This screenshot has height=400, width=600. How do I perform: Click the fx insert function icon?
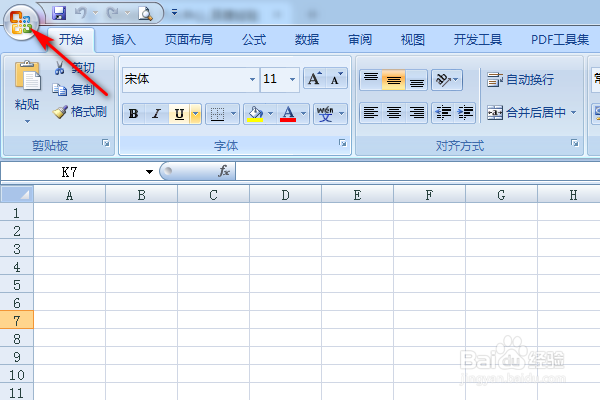[224, 171]
